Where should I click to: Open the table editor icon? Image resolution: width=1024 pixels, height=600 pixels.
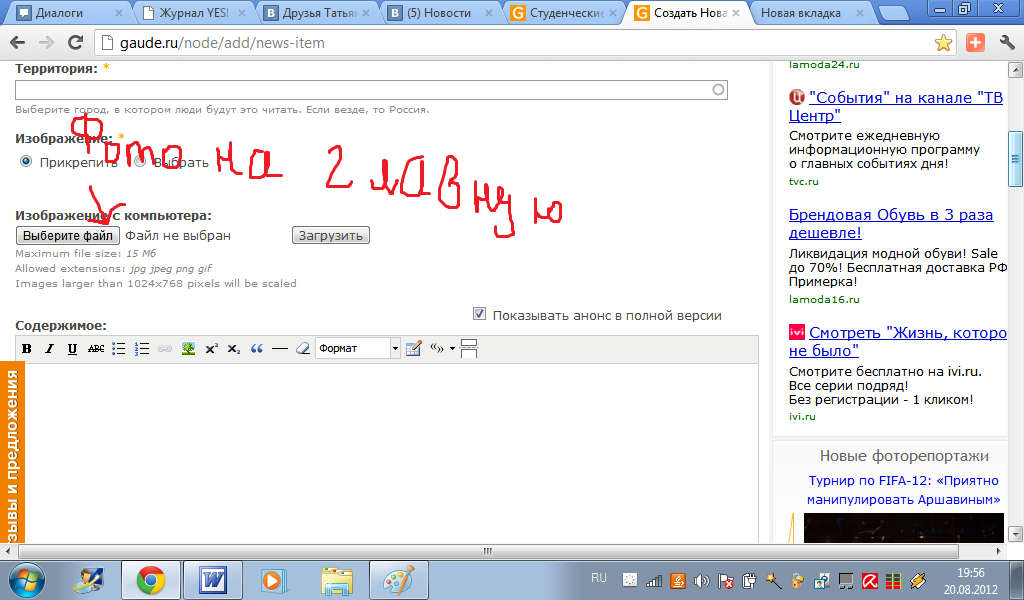click(x=413, y=349)
